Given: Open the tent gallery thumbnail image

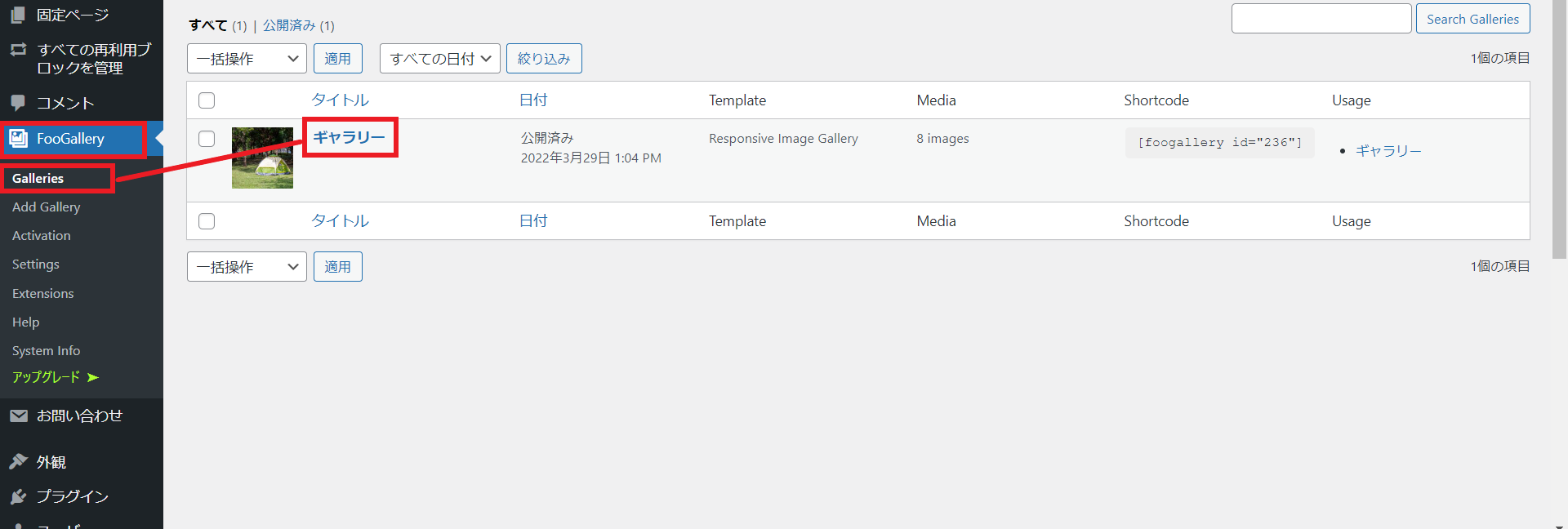Looking at the screenshot, I should coord(262,158).
